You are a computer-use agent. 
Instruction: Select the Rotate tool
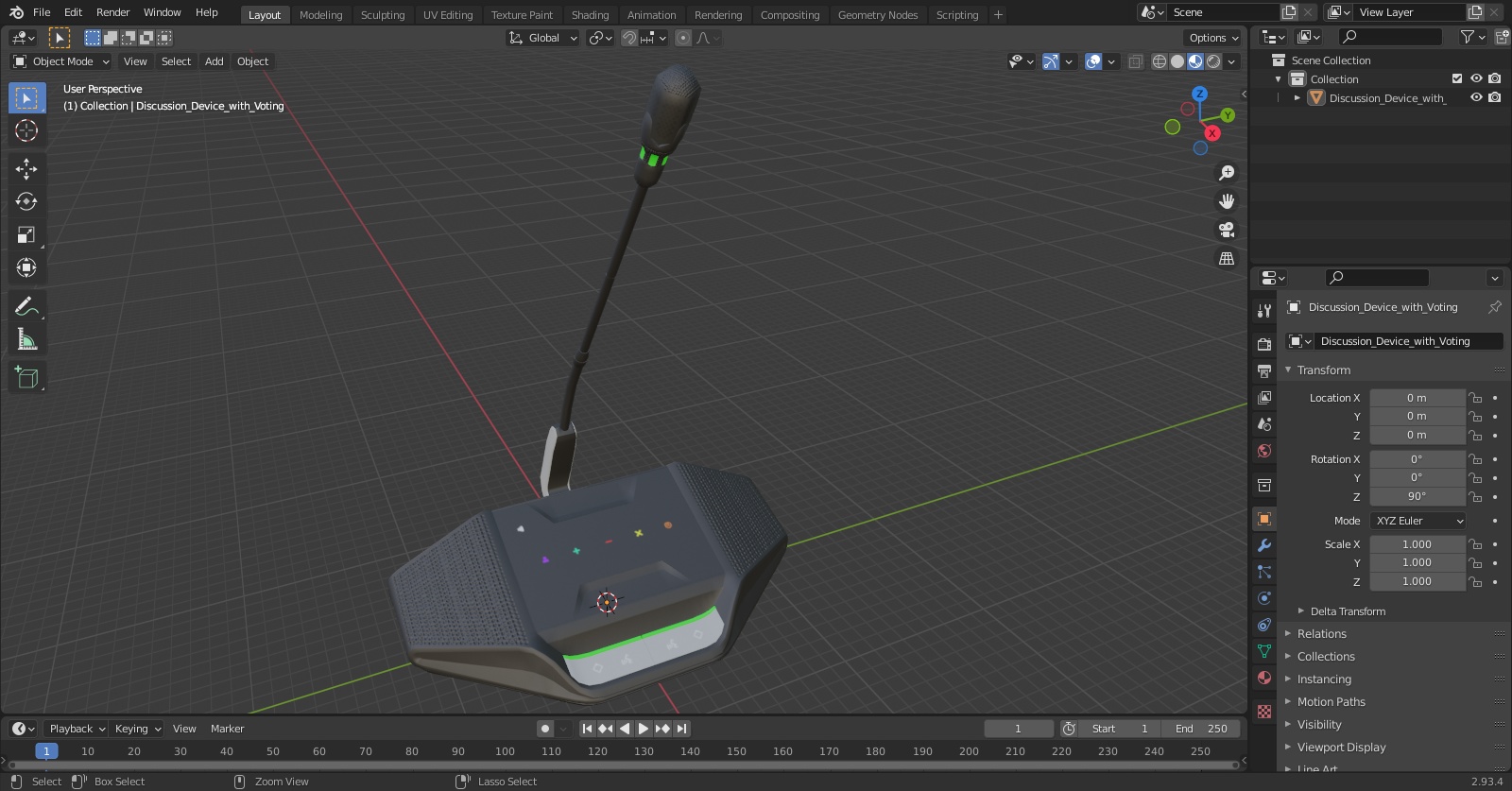click(x=26, y=201)
